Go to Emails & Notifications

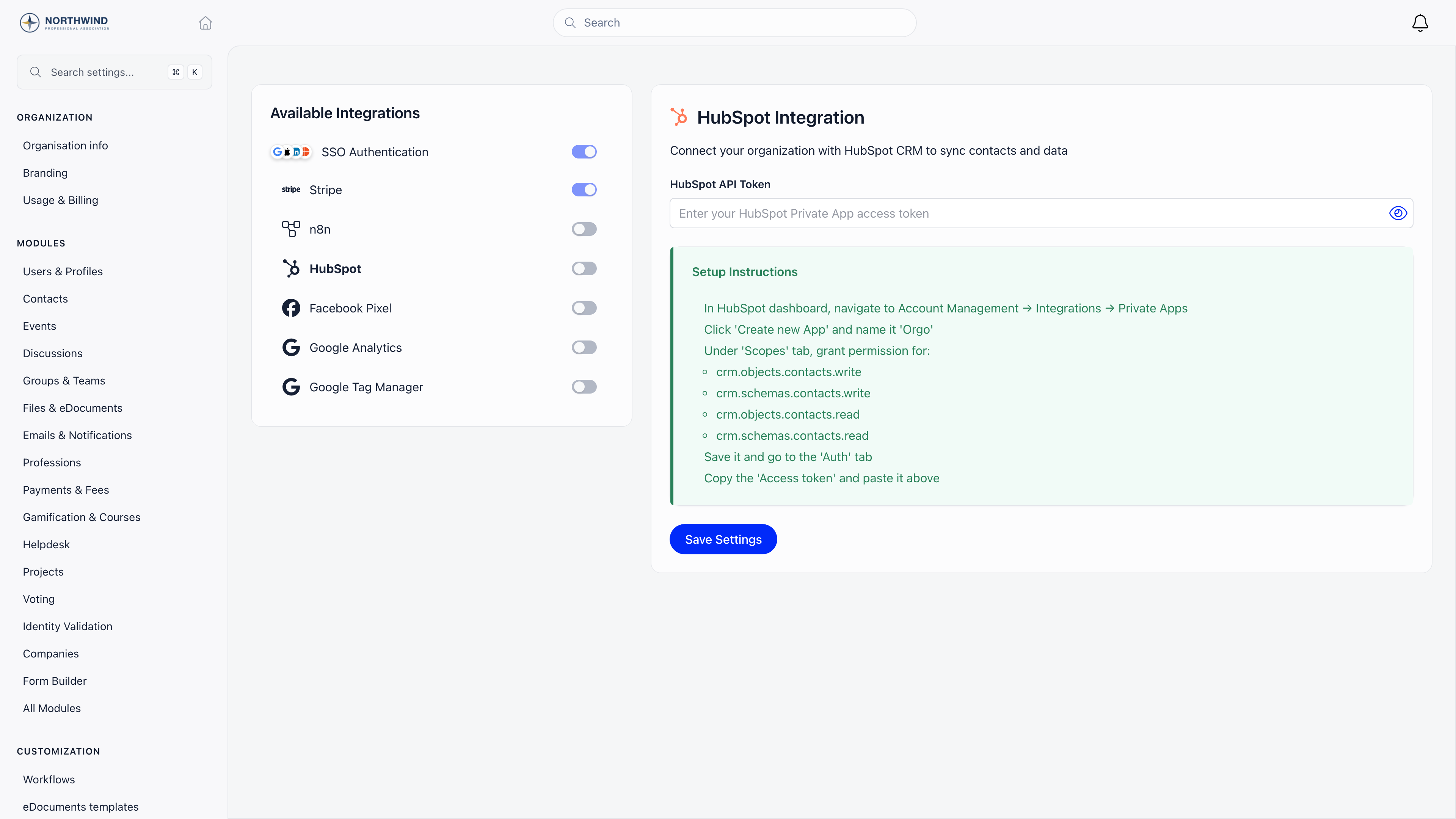(77, 435)
